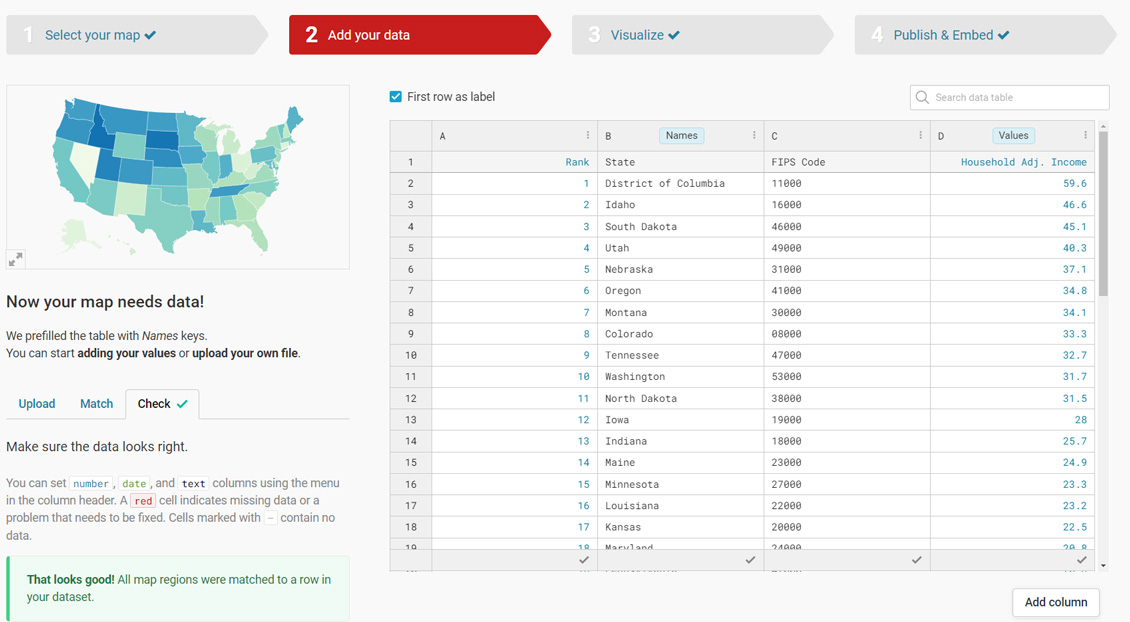Click the checkmark under column B
1130x622 pixels.
point(750,560)
